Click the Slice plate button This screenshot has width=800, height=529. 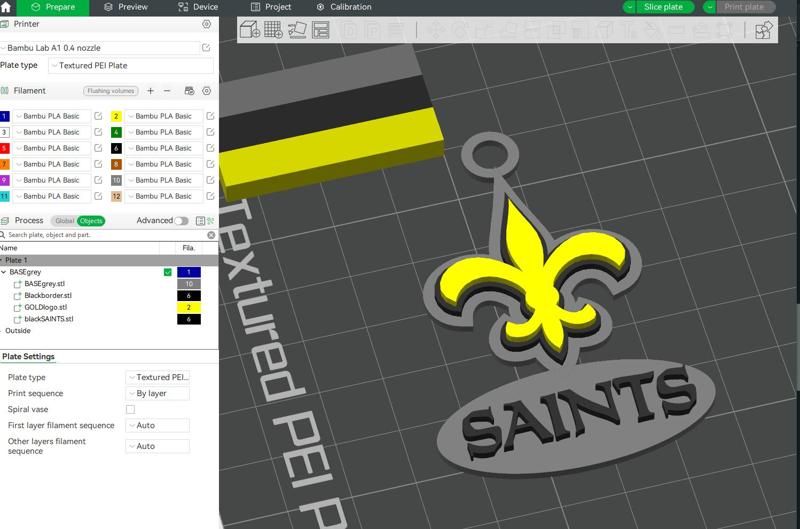(x=663, y=7)
